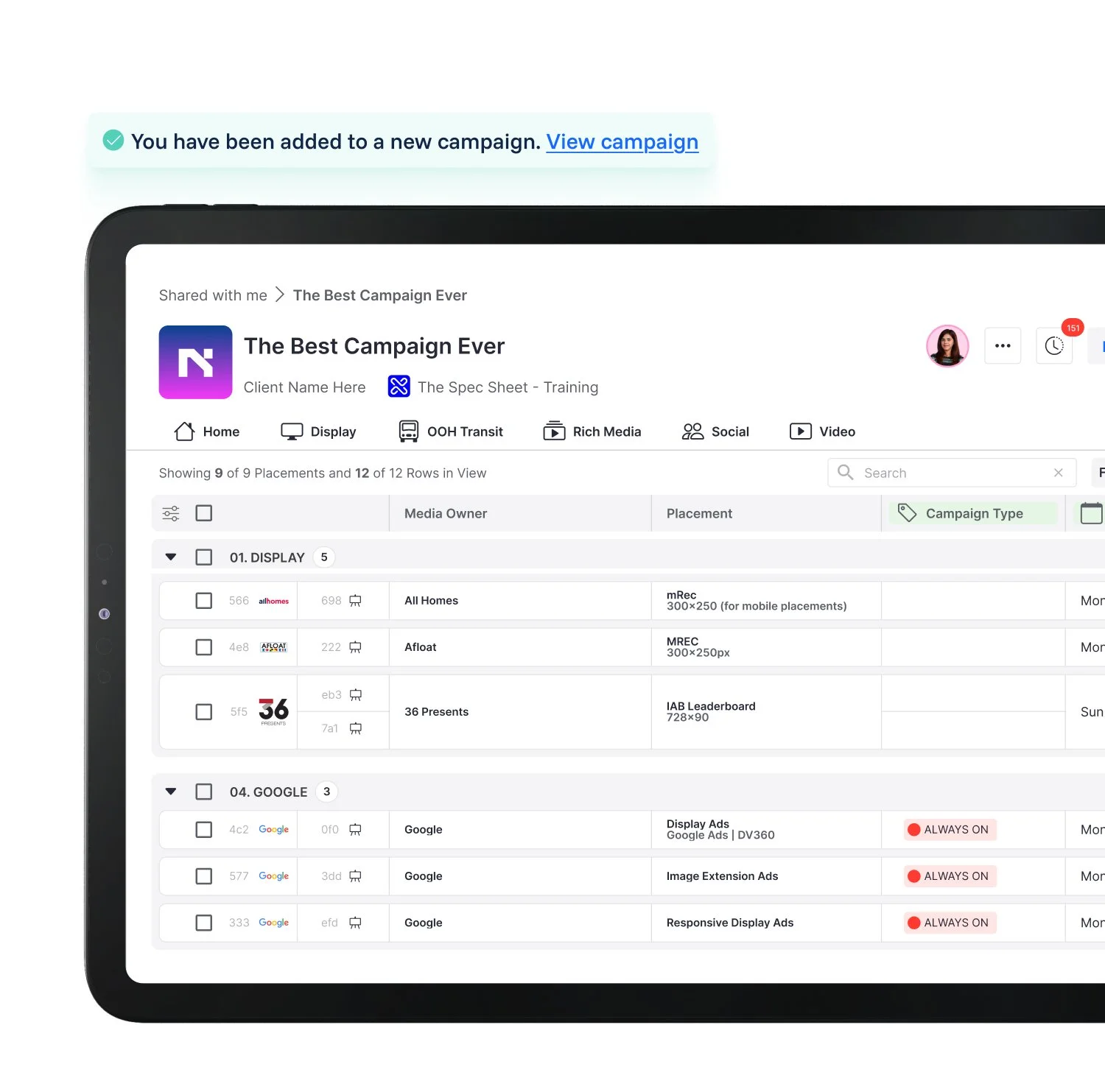Select the 04. GOOGLE group checkbox
The height and width of the screenshot is (1092, 1105).
204,792
